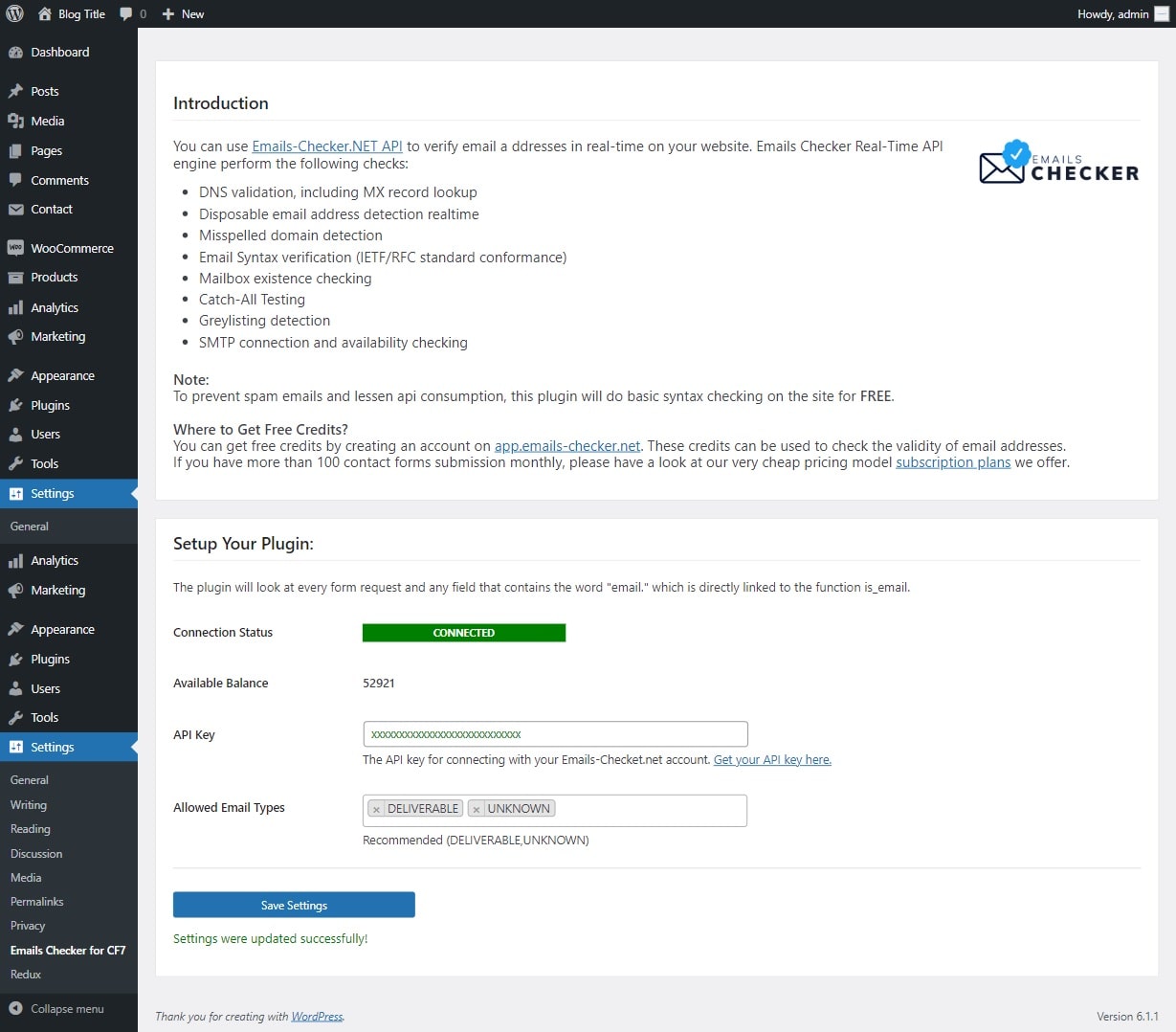
Task: Remove the DELIVERABLE tag with its x
Action: tap(376, 809)
